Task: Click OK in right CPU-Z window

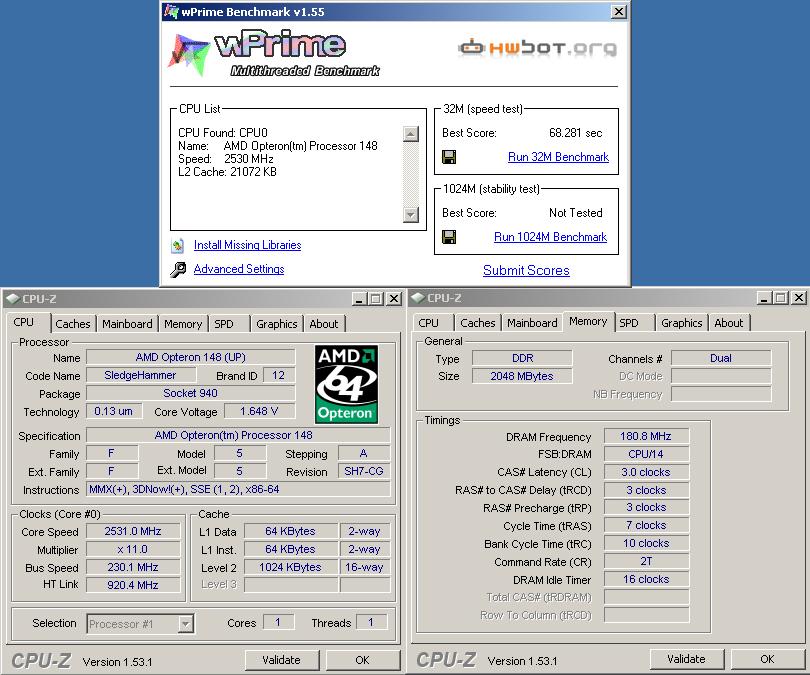Action: 768,659
